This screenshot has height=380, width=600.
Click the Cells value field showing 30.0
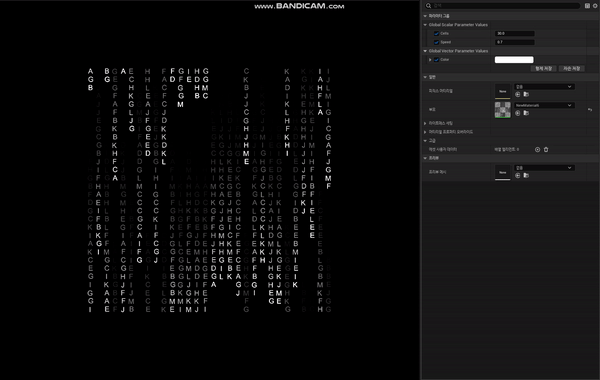pos(514,34)
